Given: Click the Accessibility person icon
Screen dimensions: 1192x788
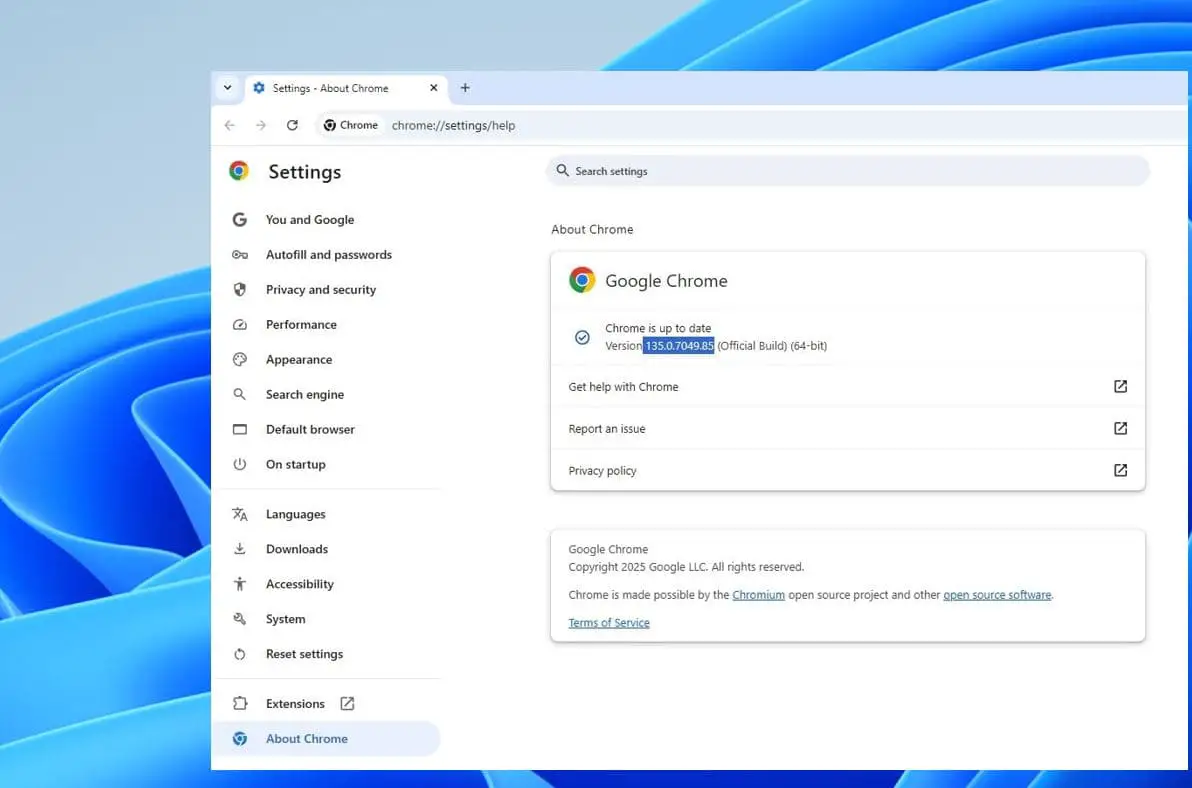Looking at the screenshot, I should click(x=239, y=584).
